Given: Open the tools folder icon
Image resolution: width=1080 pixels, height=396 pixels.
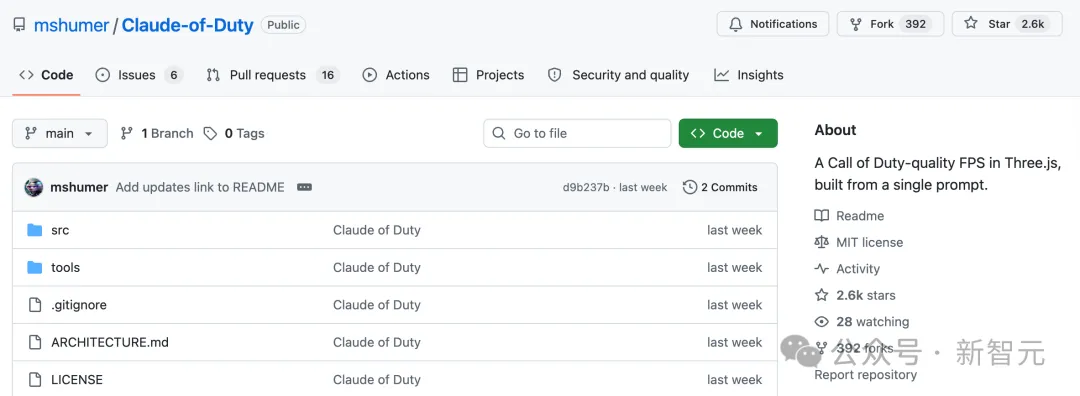Looking at the screenshot, I should 34,267.
